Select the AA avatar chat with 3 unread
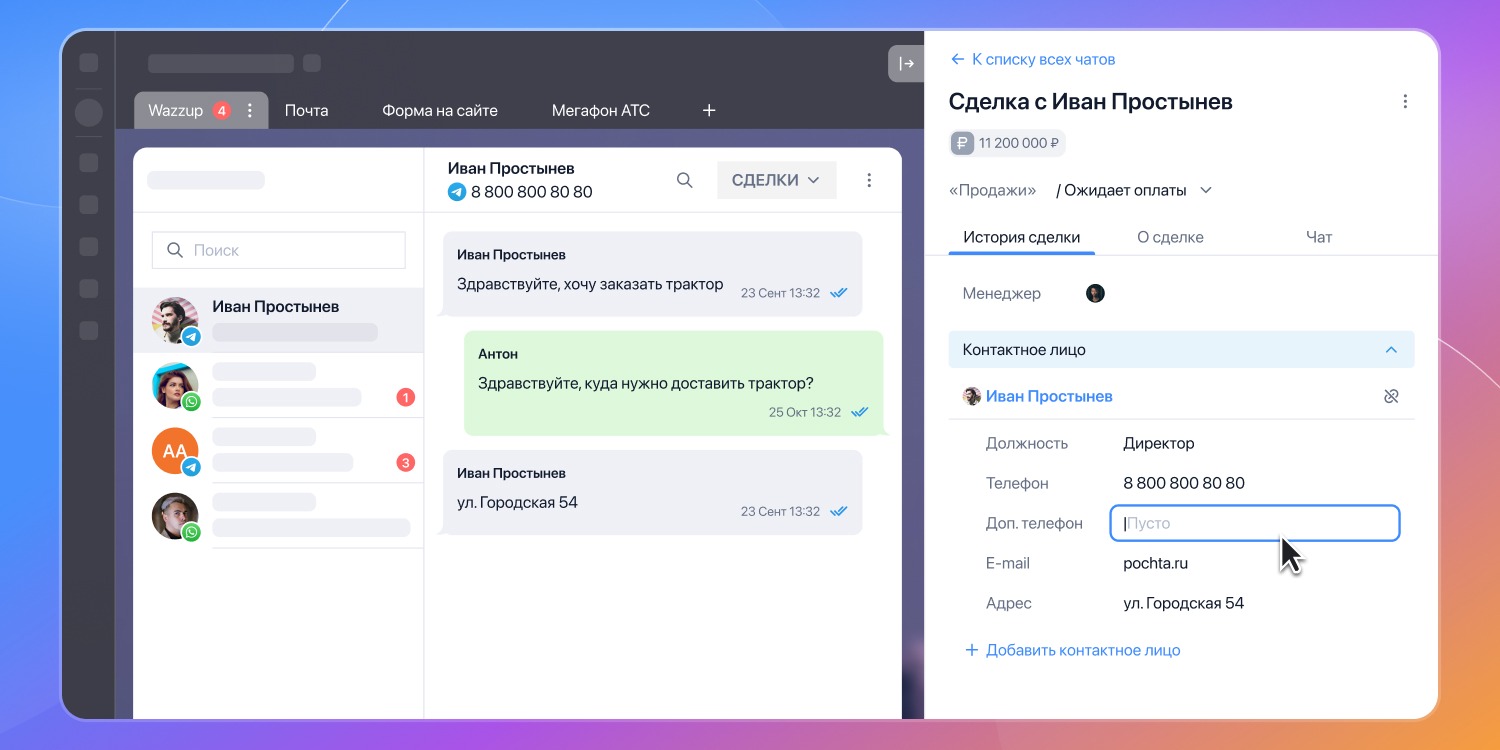1500x750 pixels. [x=278, y=451]
